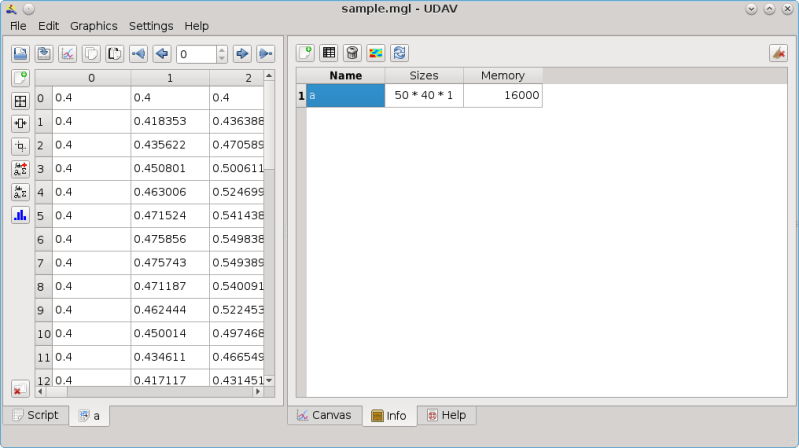Image resolution: width=799 pixels, height=448 pixels.
Task: Sort by the Name column header
Action: 345,75
